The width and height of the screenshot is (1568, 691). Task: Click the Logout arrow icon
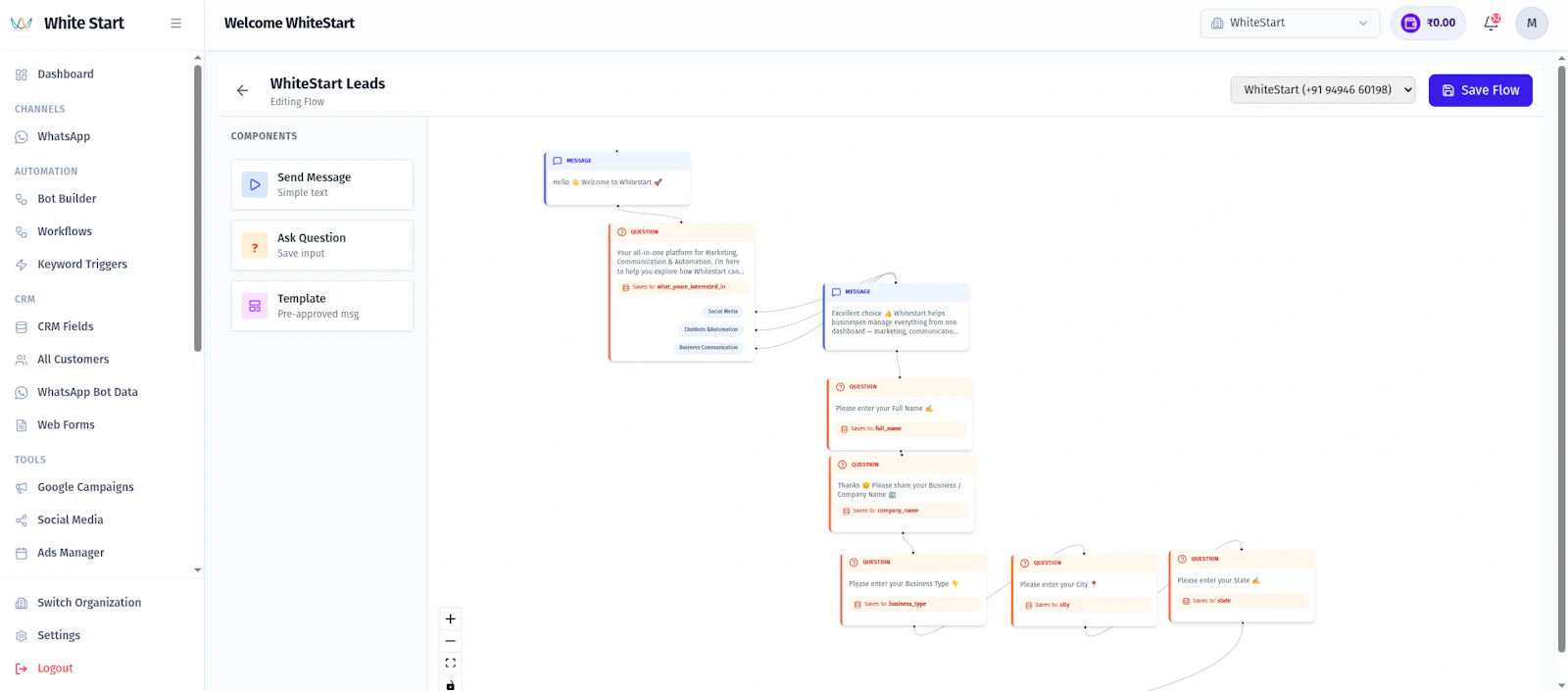pyautogui.click(x=22, y=668)
